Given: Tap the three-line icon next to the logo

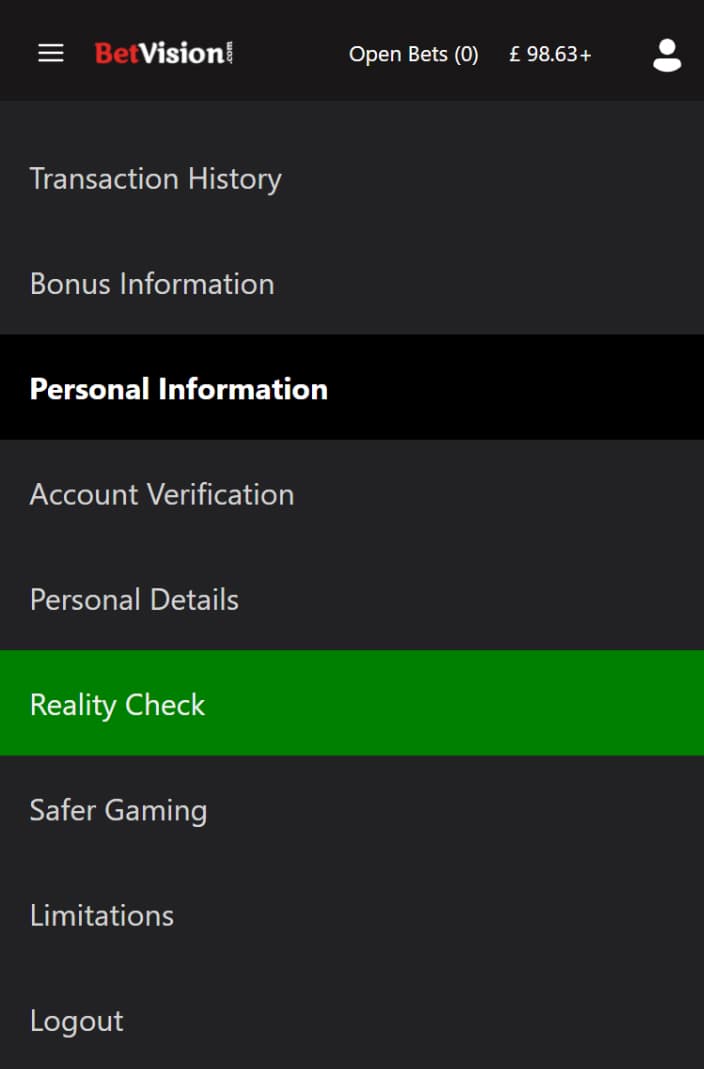Looking at the screenshot, I should 50,53.
